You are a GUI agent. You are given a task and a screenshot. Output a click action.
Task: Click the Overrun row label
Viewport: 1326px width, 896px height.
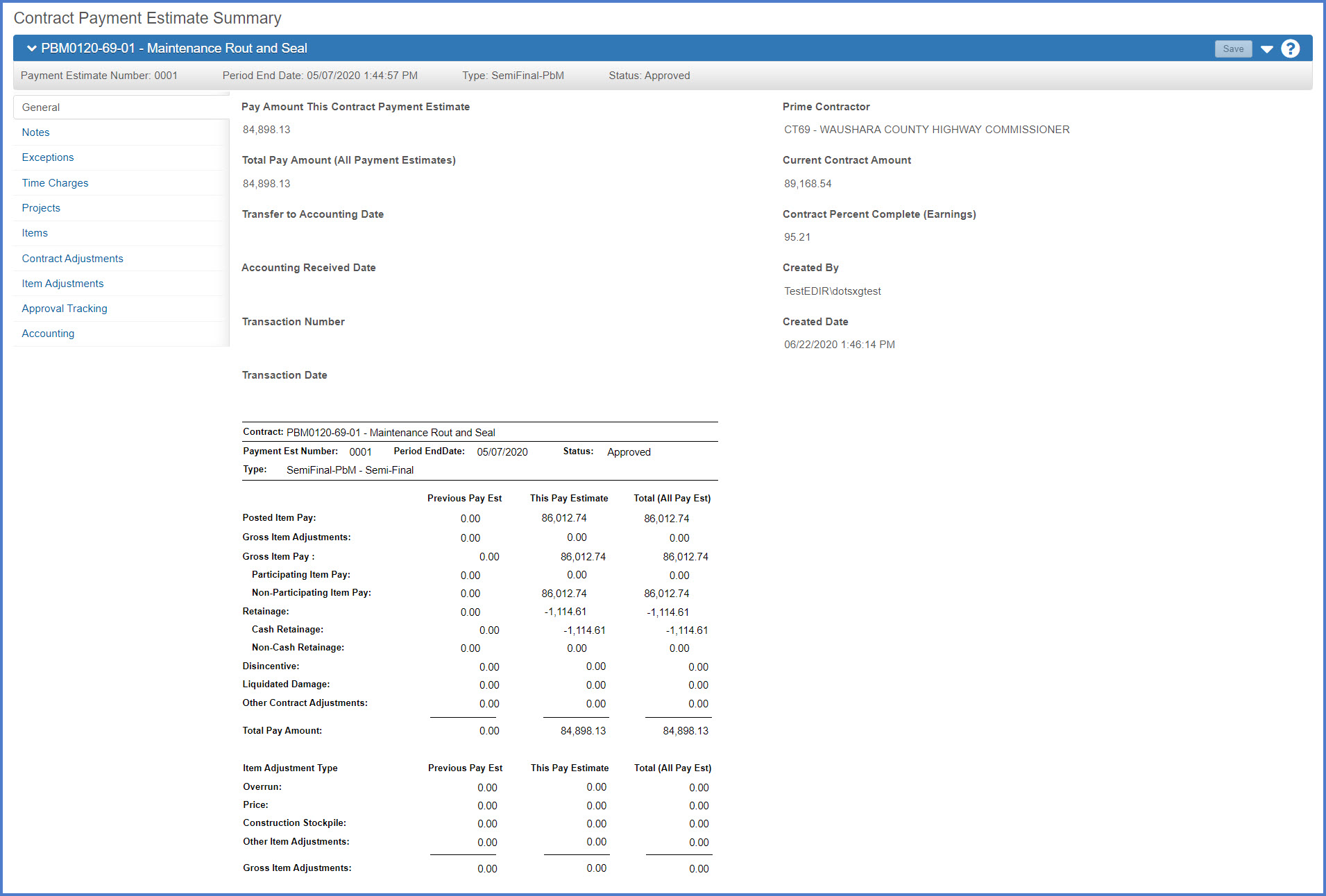click(262, 787)
